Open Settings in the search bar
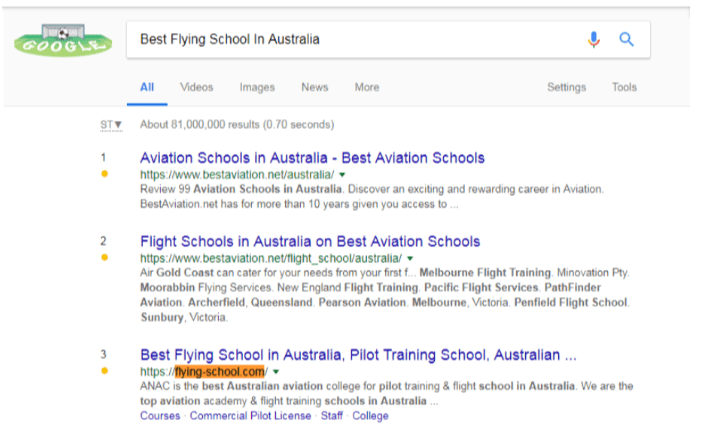This screenshot has height=445, width=710. pyautogui.click(x=566, y=87)
